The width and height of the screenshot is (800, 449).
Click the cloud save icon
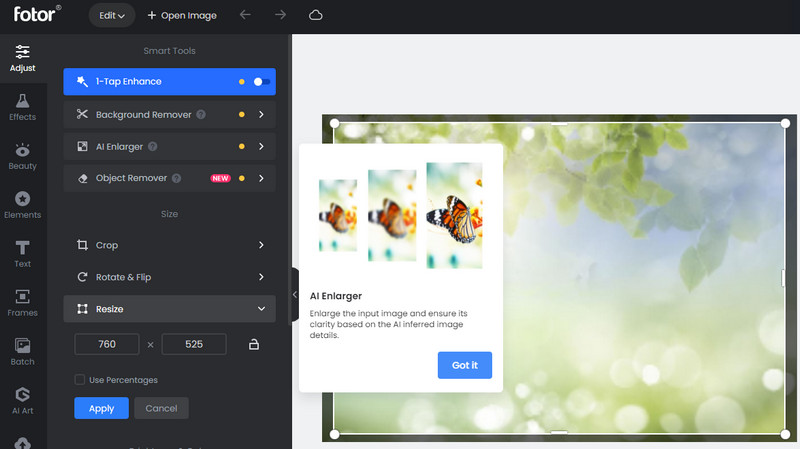pyautogui.click(x=316, y=16)
